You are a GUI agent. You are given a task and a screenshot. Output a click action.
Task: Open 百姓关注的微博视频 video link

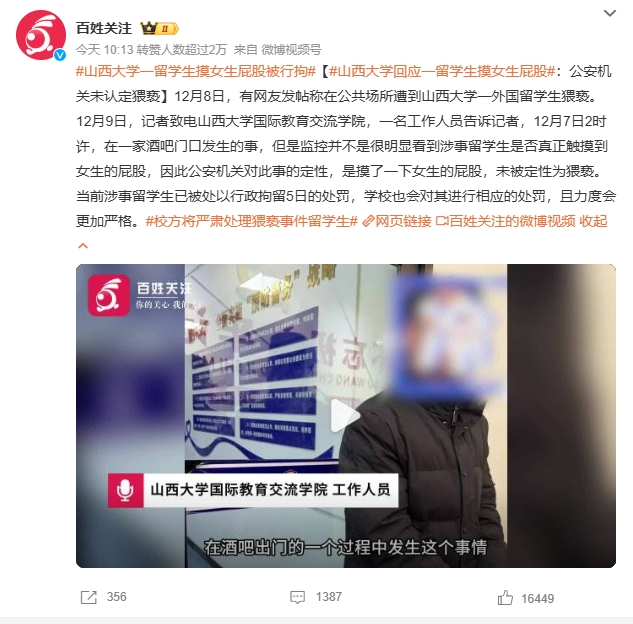[x=505, y=221]
